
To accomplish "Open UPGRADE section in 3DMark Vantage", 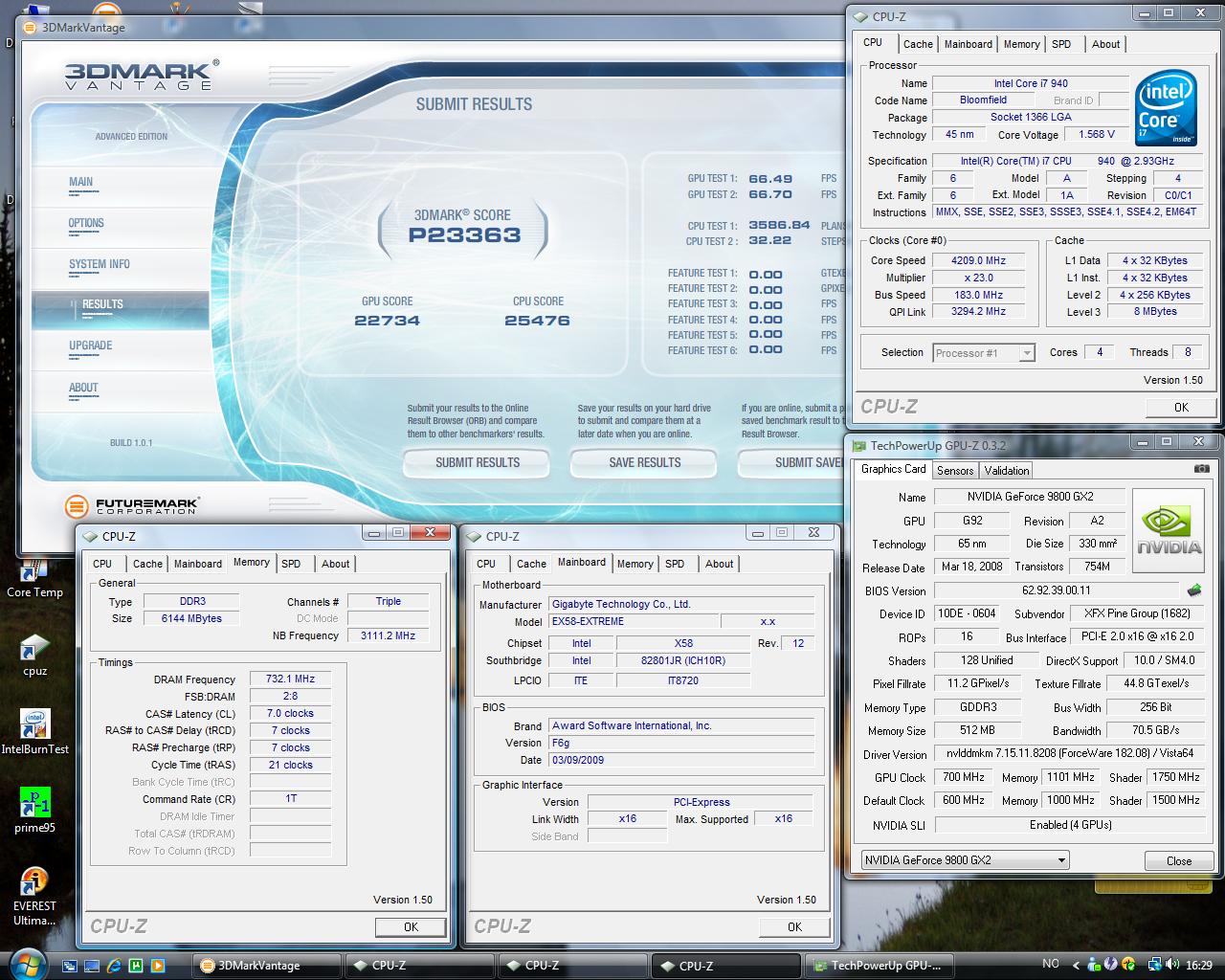I will coord(91,345).
